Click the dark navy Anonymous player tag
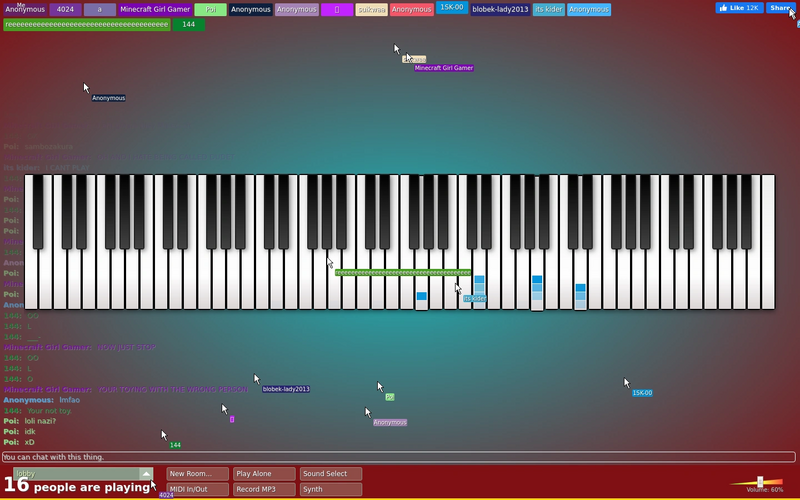Image resolution: width=800 pixels, height=500 pixels. pyautogui.click(x=251, y=9)
